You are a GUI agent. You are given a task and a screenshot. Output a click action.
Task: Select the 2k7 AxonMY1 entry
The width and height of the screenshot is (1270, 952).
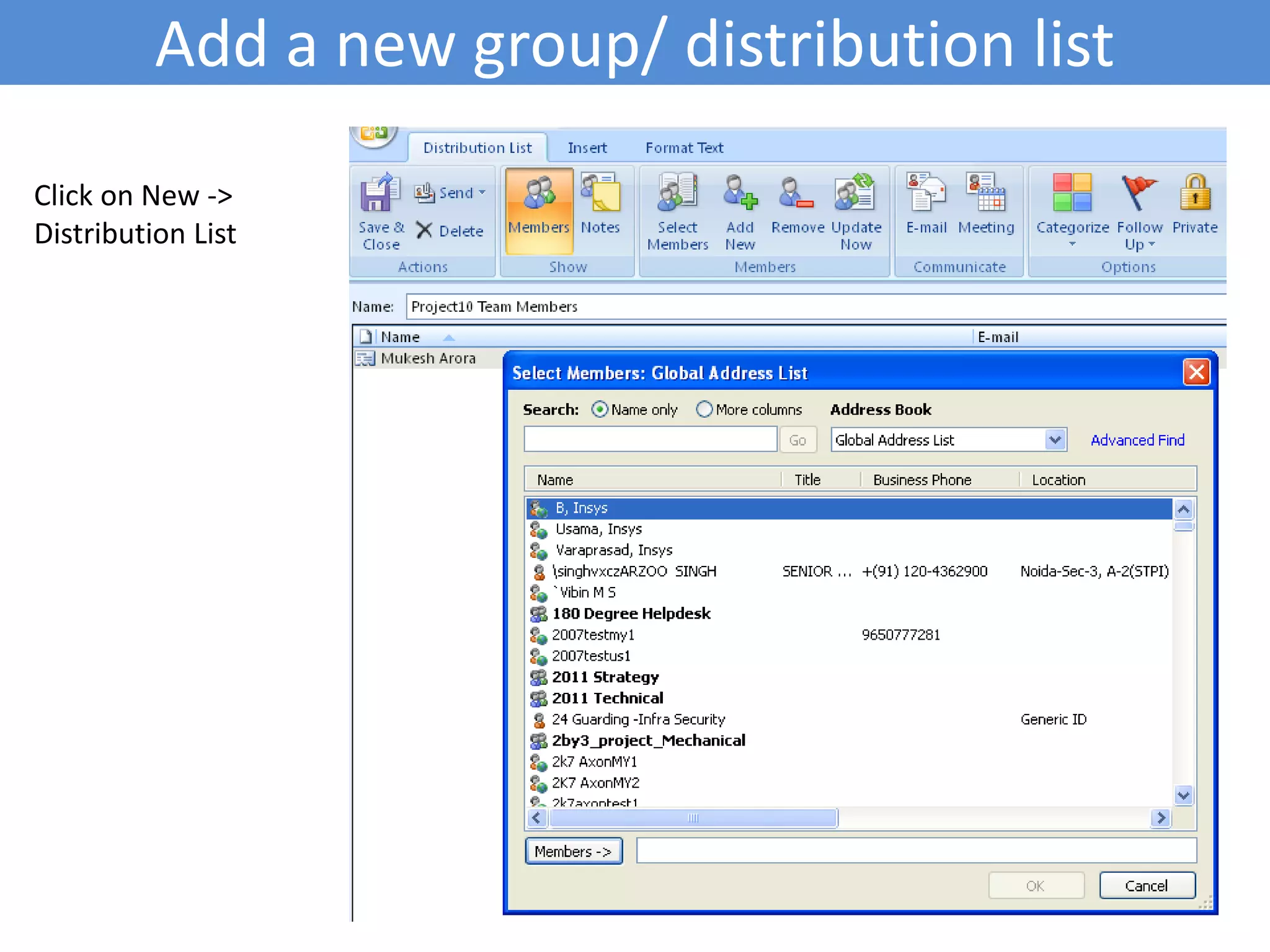tap(849, 762)
